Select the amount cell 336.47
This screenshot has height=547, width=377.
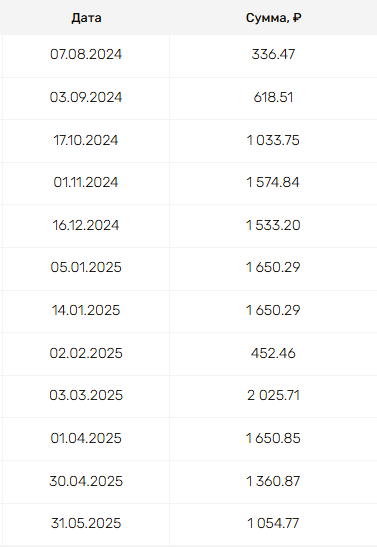tap(273, 54)
